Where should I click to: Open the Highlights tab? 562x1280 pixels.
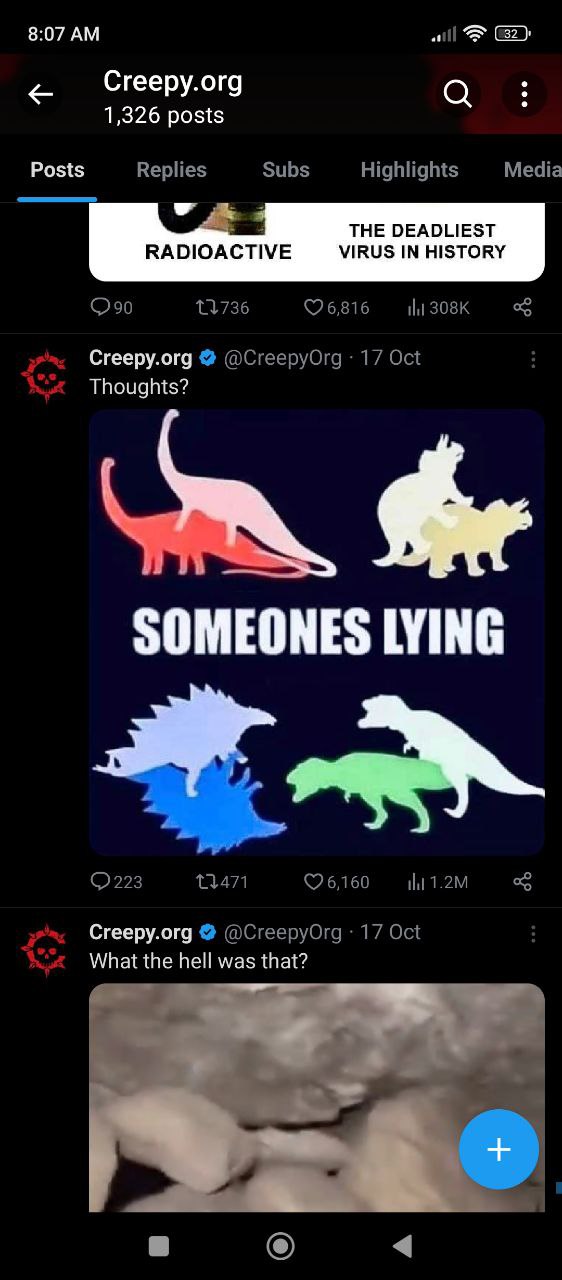point(409,170)
